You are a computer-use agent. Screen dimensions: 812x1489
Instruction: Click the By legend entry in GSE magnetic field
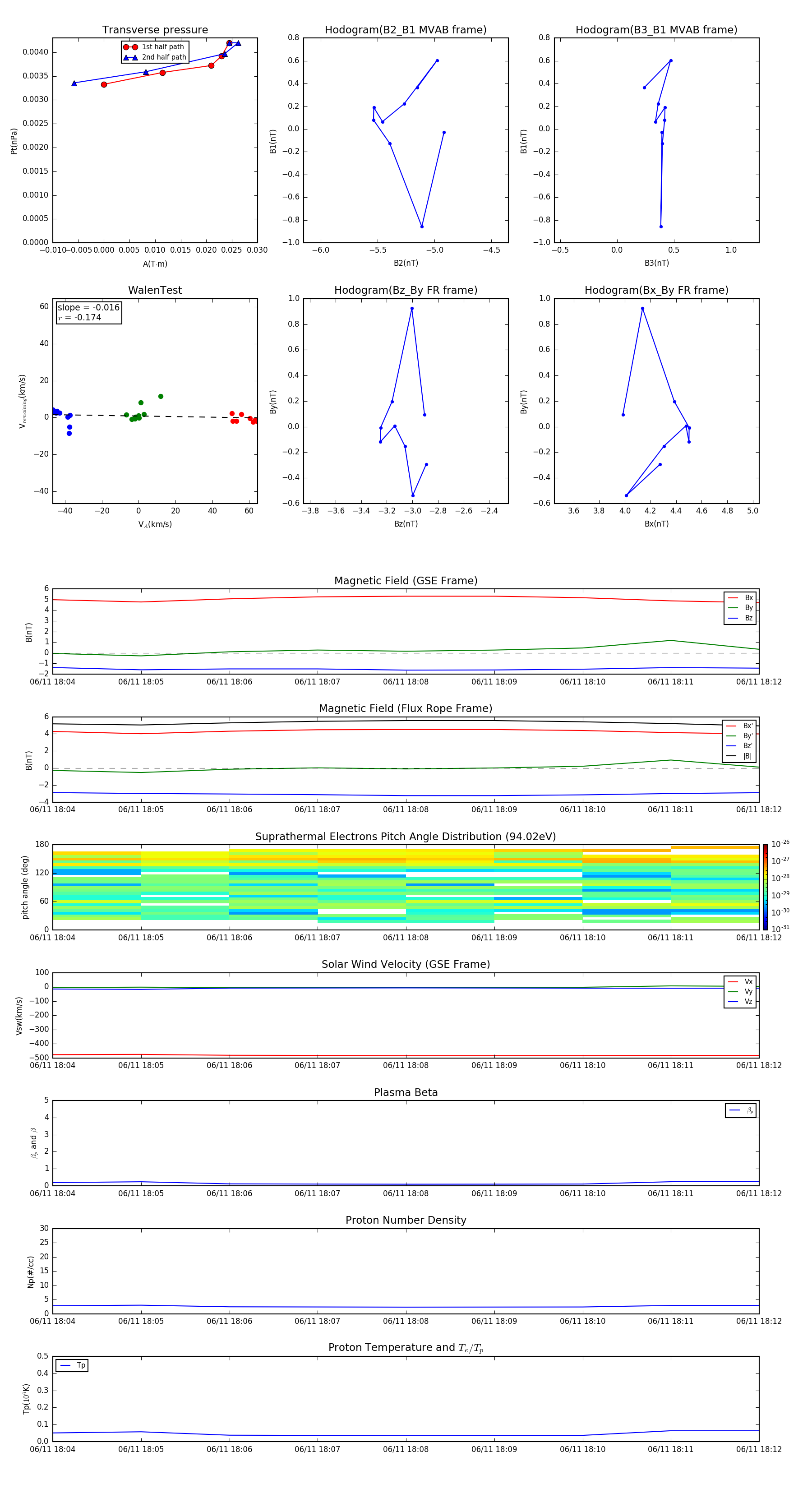tap(740, 608)
